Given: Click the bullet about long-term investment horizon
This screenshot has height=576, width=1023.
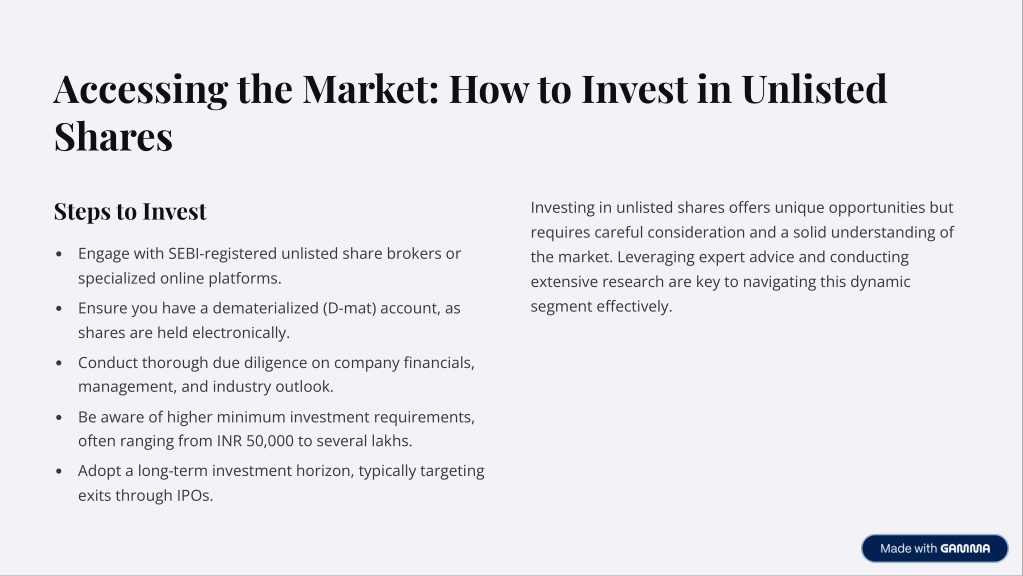Looking at the screenshot, I should click(x=281, y=483).
